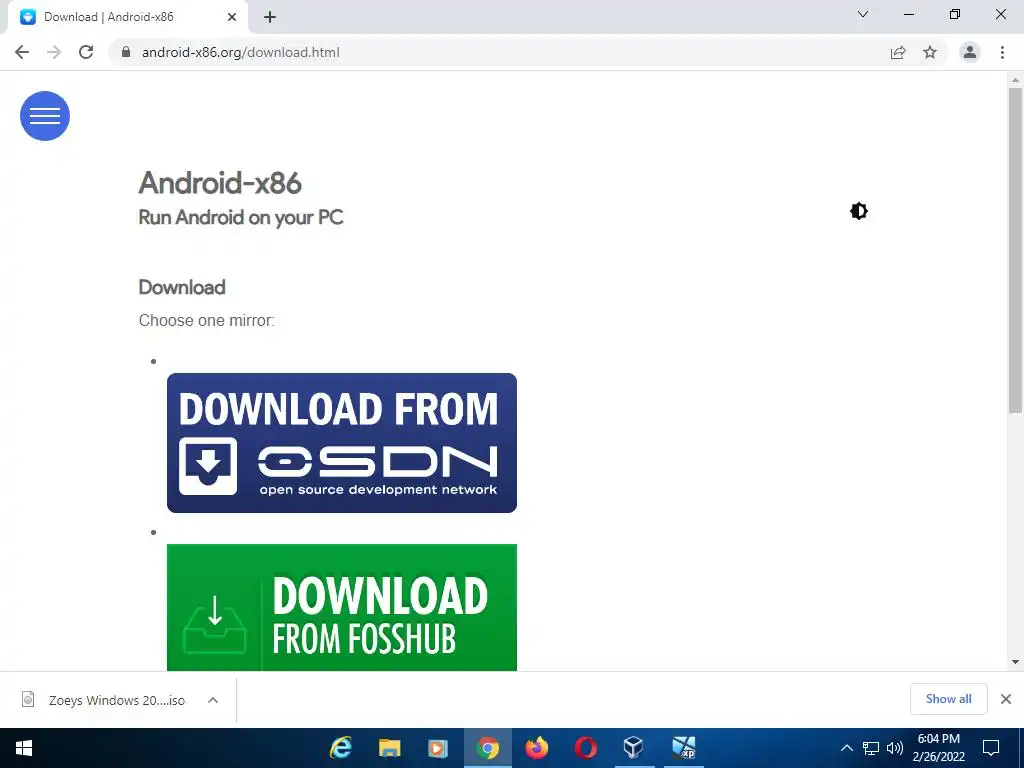Click the Android-x86 site title
Viewport: 1024px width, 768px height.
220,183
